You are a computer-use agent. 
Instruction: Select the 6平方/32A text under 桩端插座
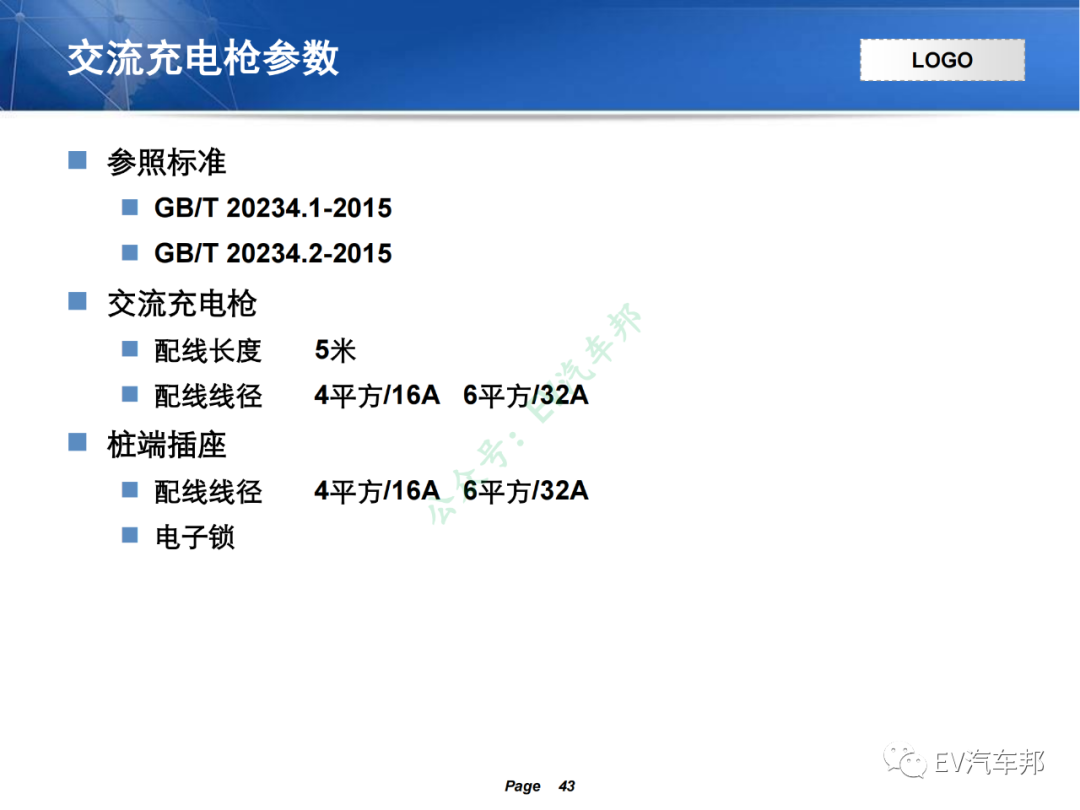pyautogui.click(x=528, y=490)
